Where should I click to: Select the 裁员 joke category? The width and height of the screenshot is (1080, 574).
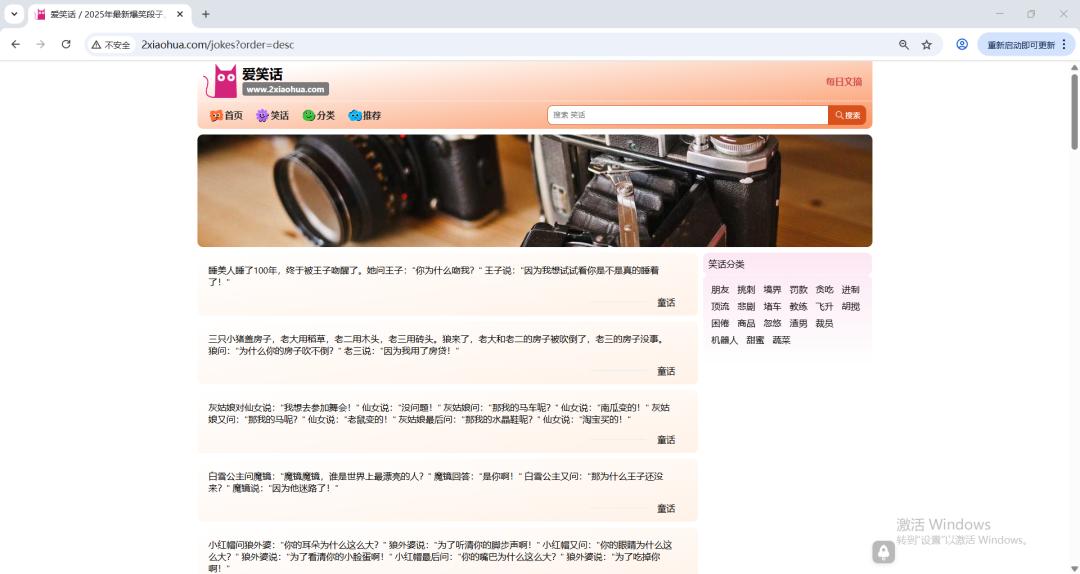[824, 323]
